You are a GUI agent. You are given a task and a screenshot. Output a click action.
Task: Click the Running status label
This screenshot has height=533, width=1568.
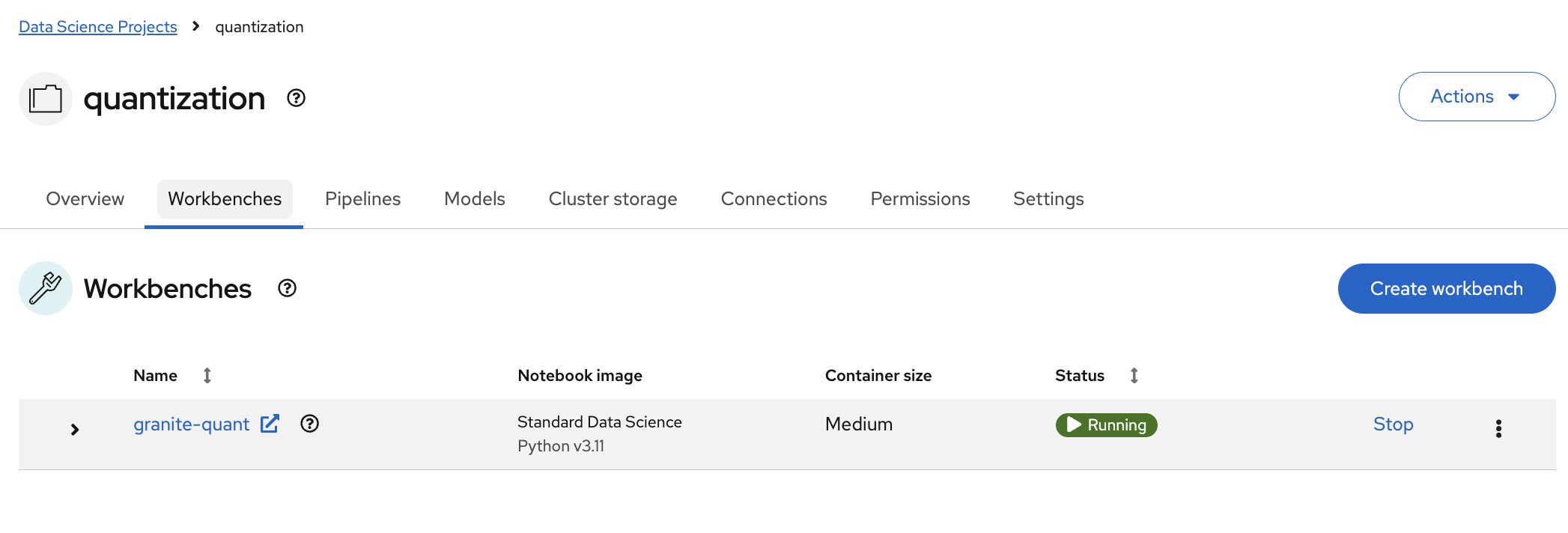1106,425
